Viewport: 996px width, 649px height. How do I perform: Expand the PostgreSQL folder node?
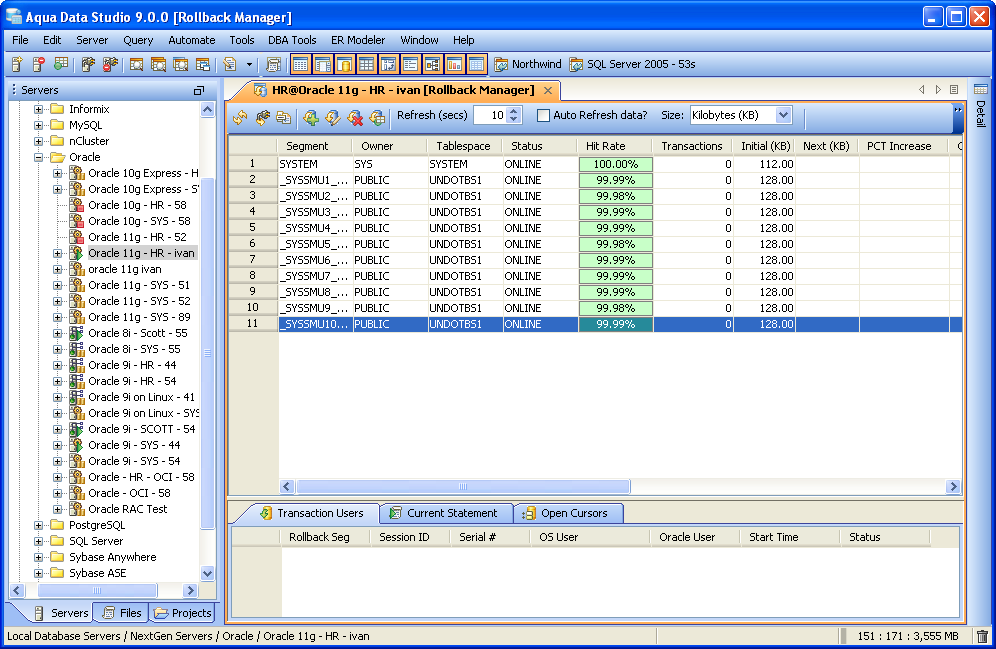38,525
